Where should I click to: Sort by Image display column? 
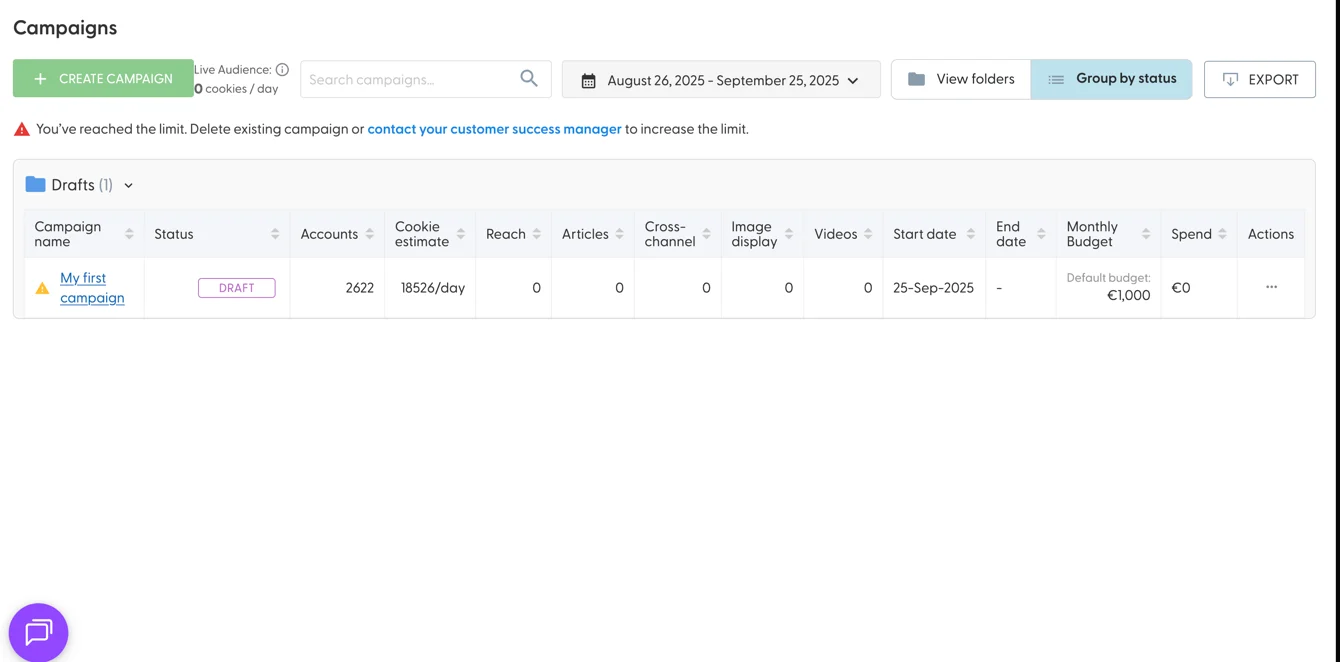click(789, 234)
